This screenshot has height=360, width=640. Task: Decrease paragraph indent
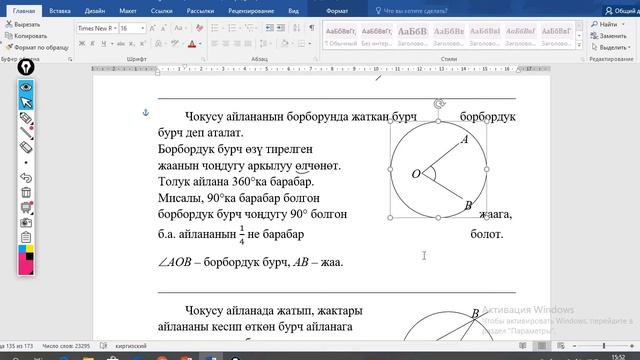tap(269, 28)
